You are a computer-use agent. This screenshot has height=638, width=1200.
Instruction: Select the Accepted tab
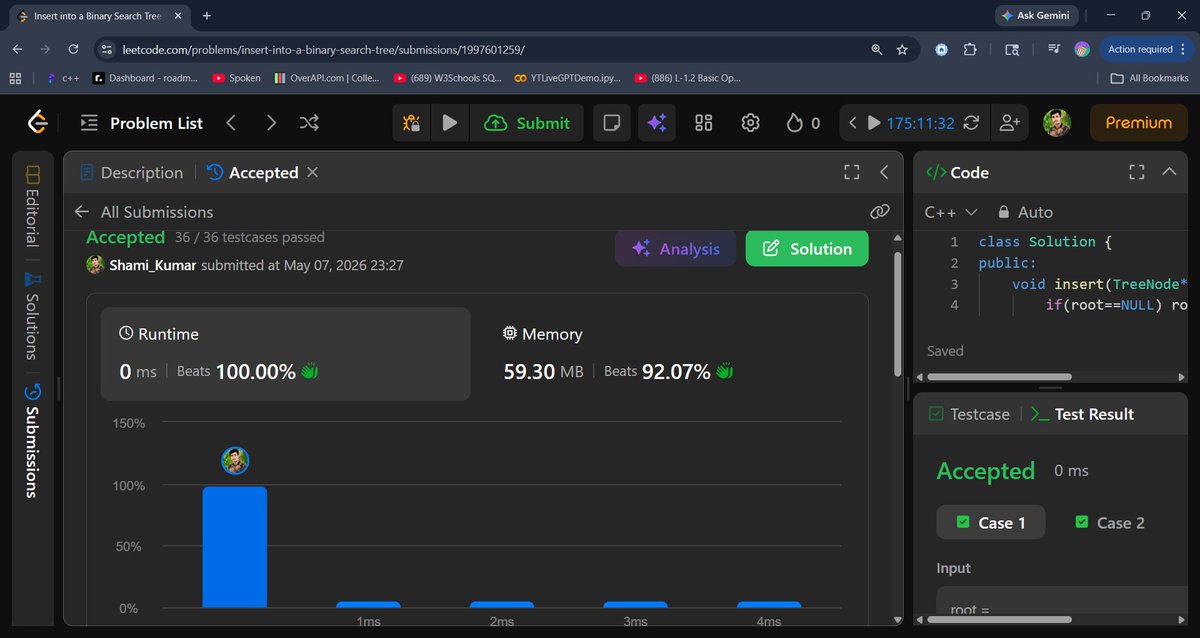(x=252, y=173)
